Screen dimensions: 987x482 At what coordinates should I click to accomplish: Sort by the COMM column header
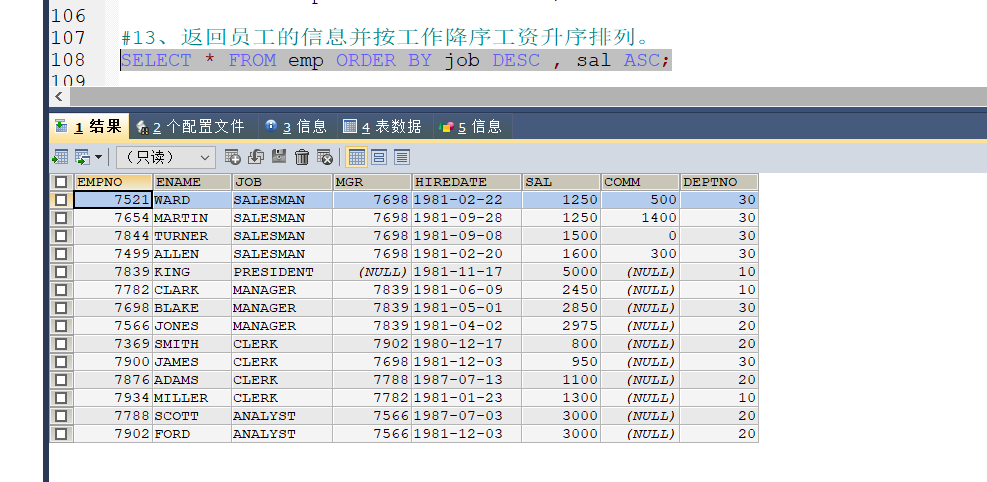[x=640, y=182]
